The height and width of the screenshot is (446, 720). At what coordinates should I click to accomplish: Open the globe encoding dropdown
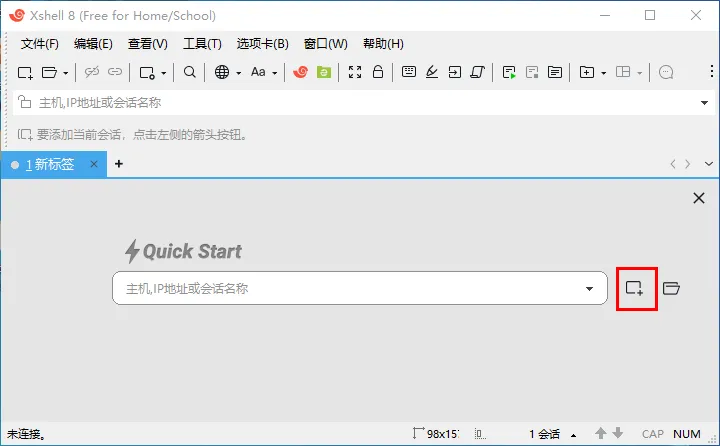(x=227, y=72)
